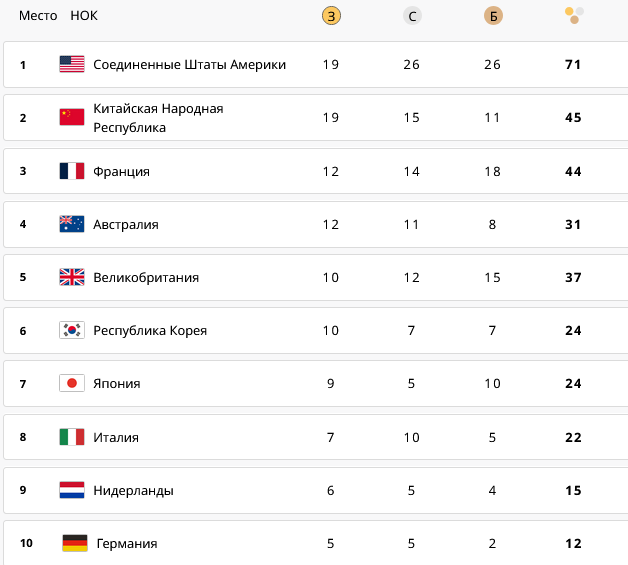The image size is (628, 565).
Task: Click the gold medal column icon
Action: [331, 16]
